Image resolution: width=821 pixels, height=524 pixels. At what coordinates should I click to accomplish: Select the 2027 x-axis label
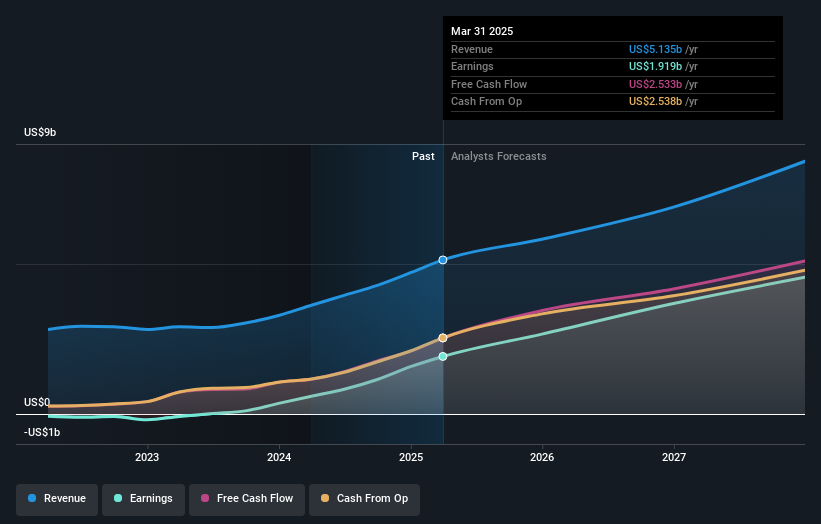[674, 457]
